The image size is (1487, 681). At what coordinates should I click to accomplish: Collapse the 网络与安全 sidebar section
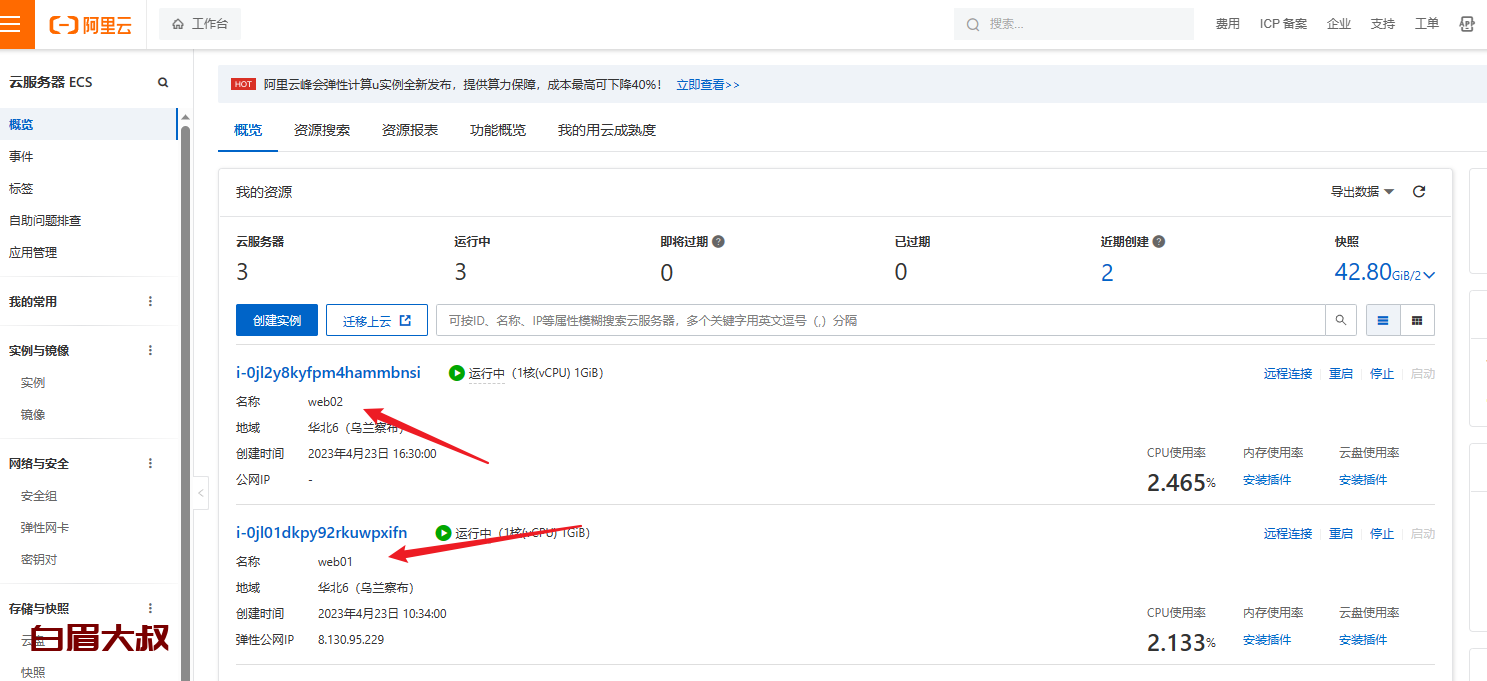(x=39, y=463)
